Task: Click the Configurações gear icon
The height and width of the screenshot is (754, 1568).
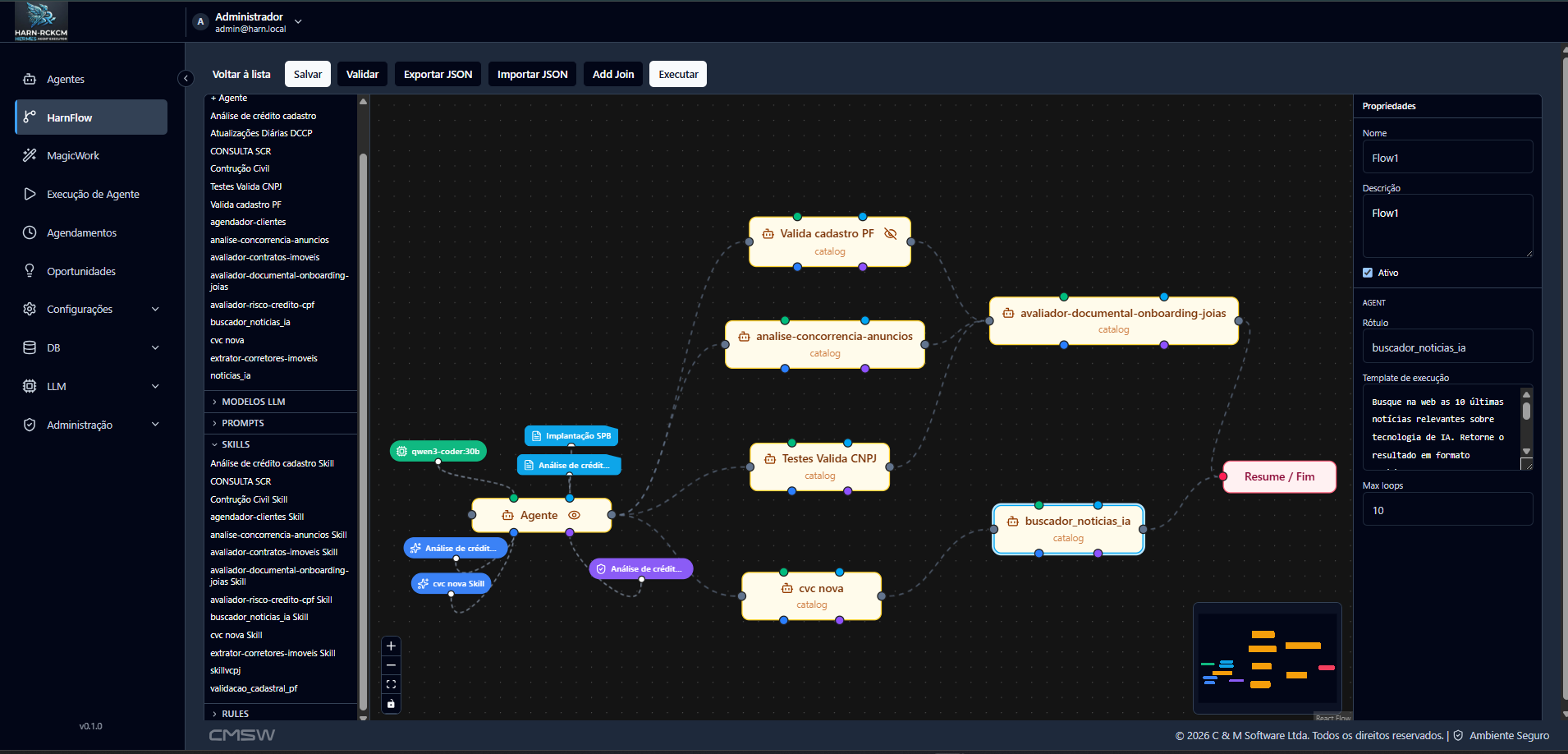Action: tap(30, 309)
